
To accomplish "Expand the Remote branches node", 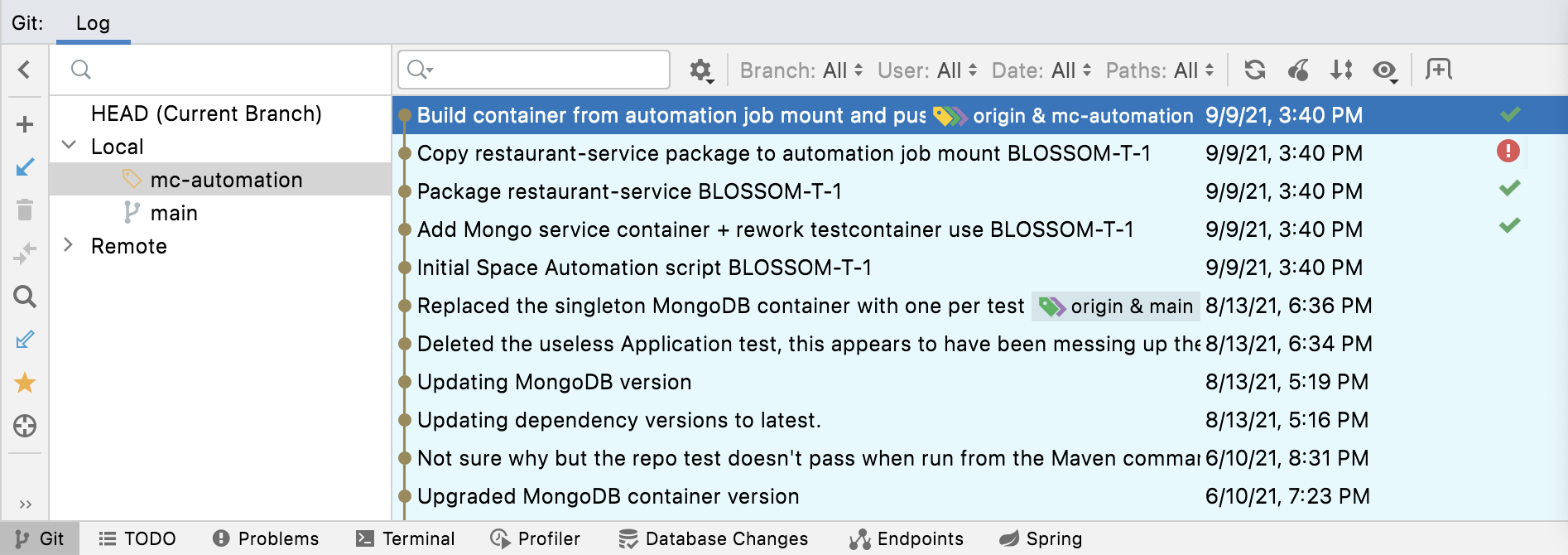I will point(70,245).
